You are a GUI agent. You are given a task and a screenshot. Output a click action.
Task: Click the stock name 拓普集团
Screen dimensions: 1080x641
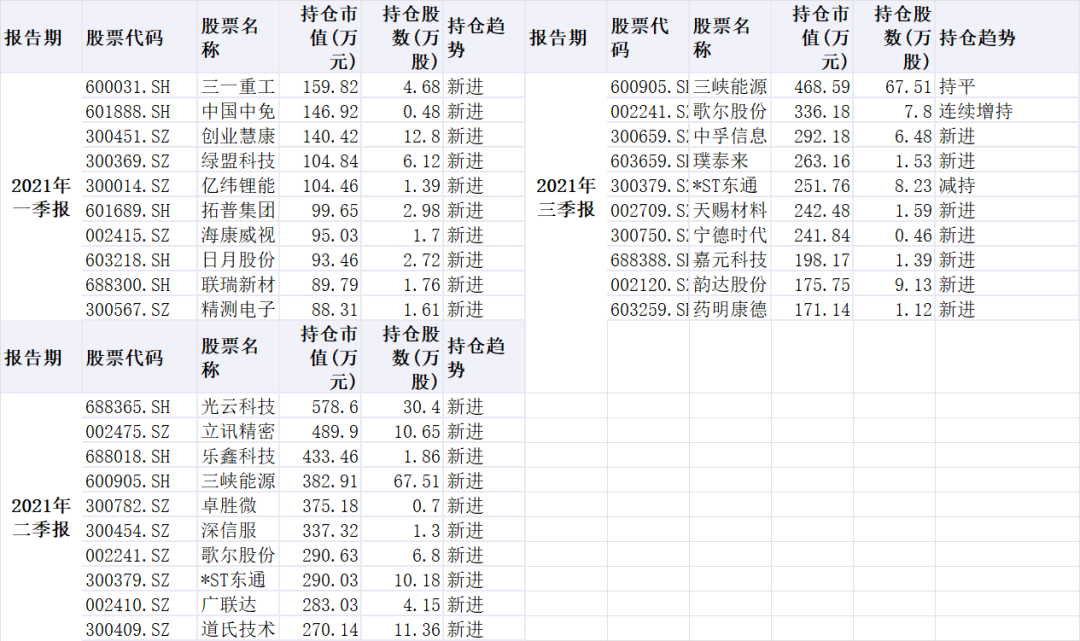pyautogui.click(x=238, y=211)
